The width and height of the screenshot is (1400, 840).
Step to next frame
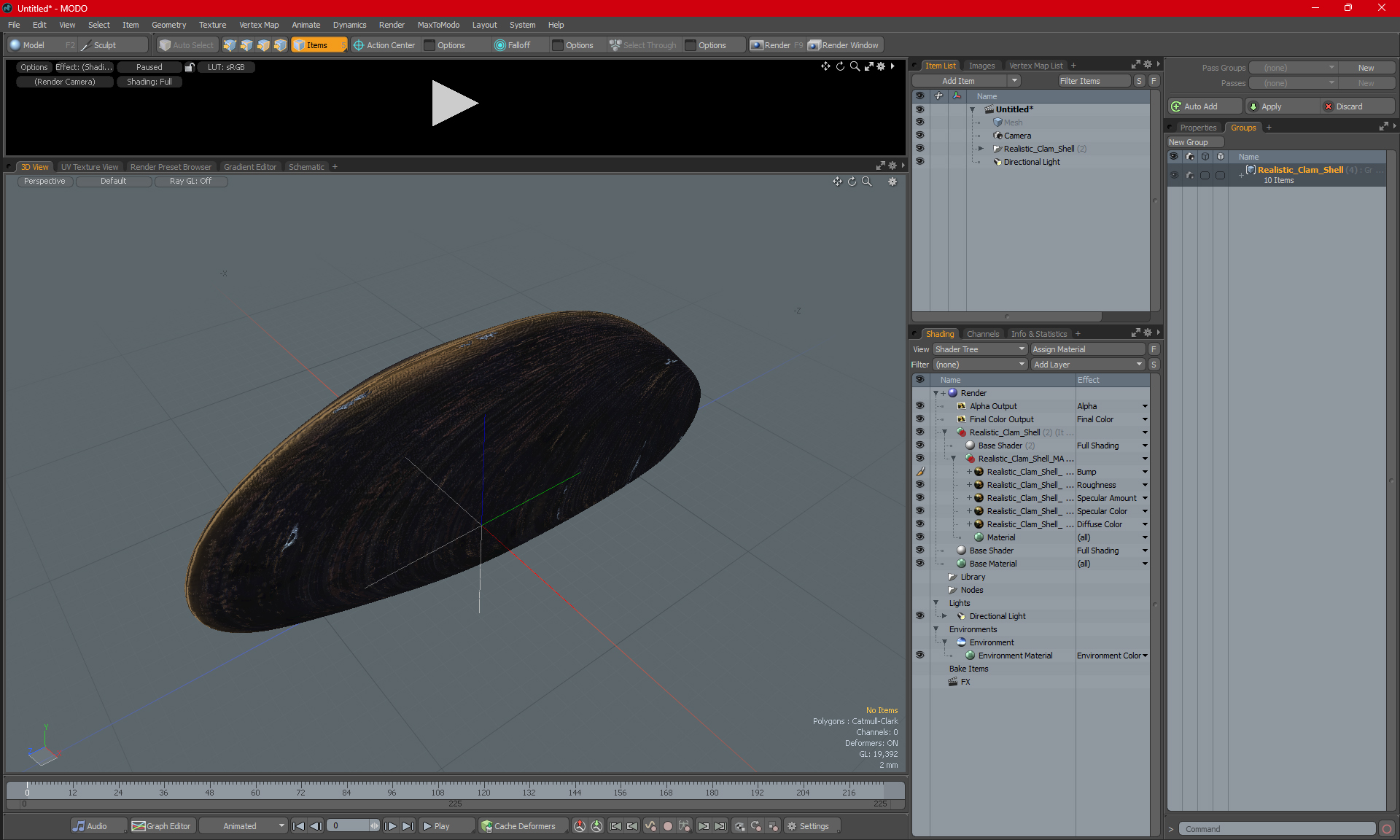[x=391, y=826]
